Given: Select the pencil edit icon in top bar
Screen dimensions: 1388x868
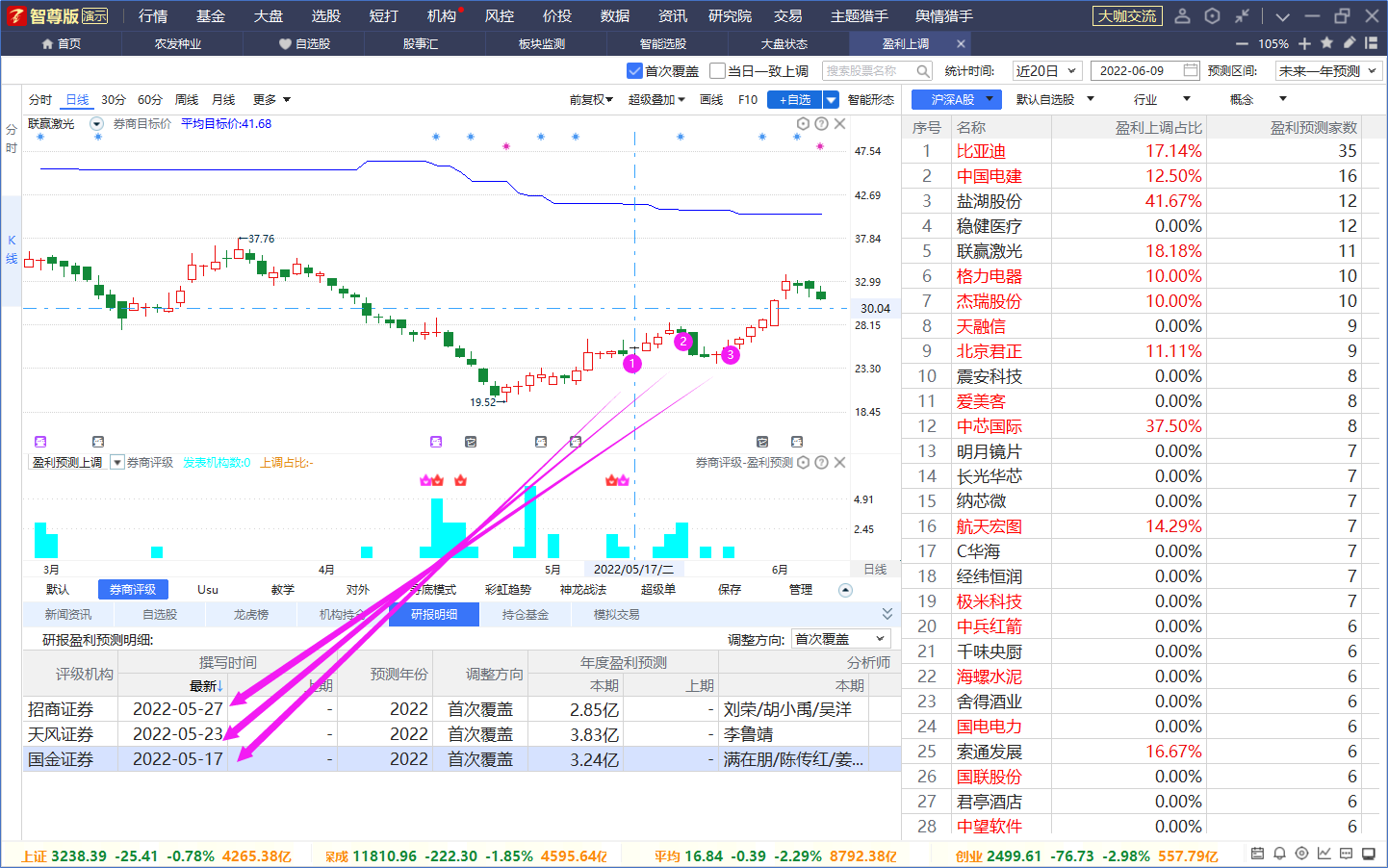Looking at the screenshot, I should coord(1349,43).
